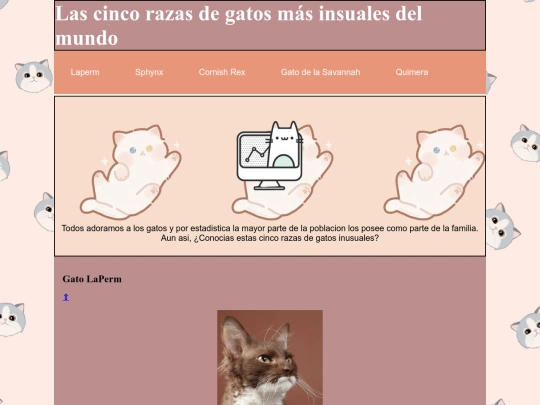Click the computer cat statistics icon

(270, 155)
